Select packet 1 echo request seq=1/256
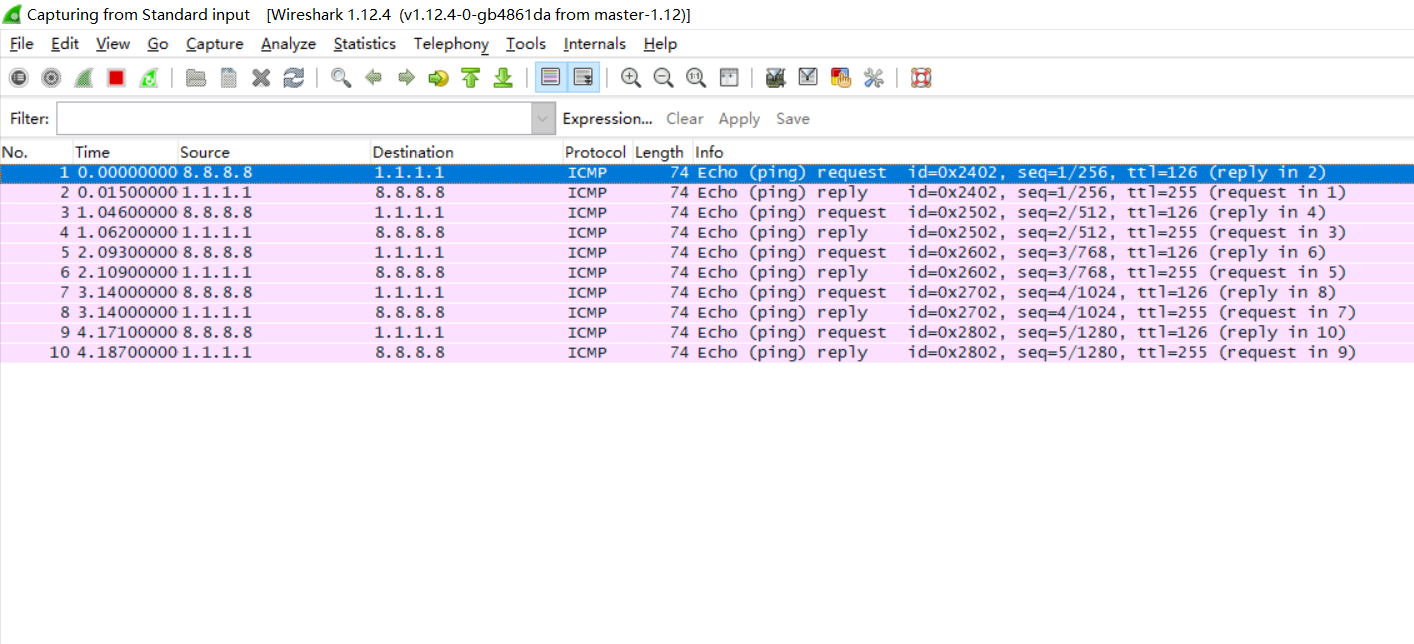The width and height of the screenshot is (1414, 644). [x=707, y=172]
